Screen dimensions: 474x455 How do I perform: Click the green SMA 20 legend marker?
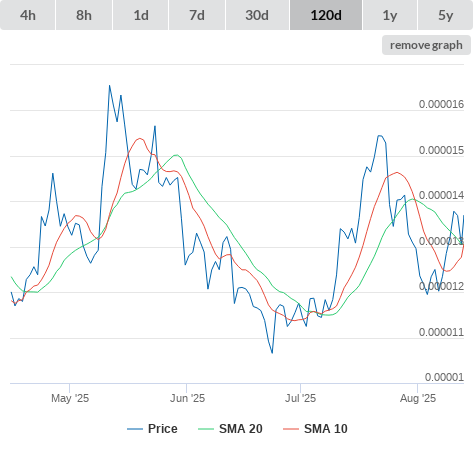click(206, 429)
